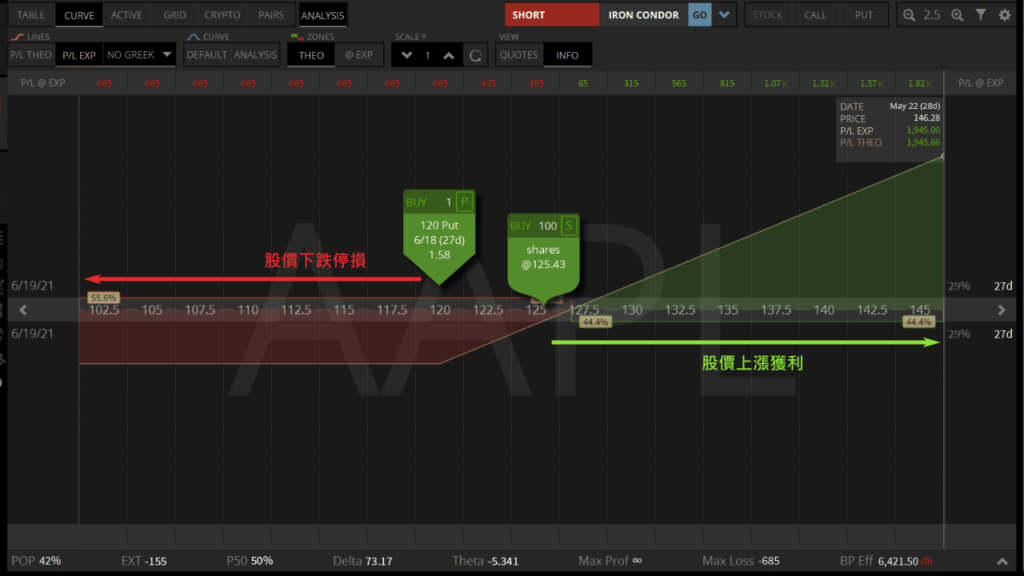This screenshot has width=1024, height=576.
Task: Click the BUY 100 shares position marker
Action: (x=543, y=257)
